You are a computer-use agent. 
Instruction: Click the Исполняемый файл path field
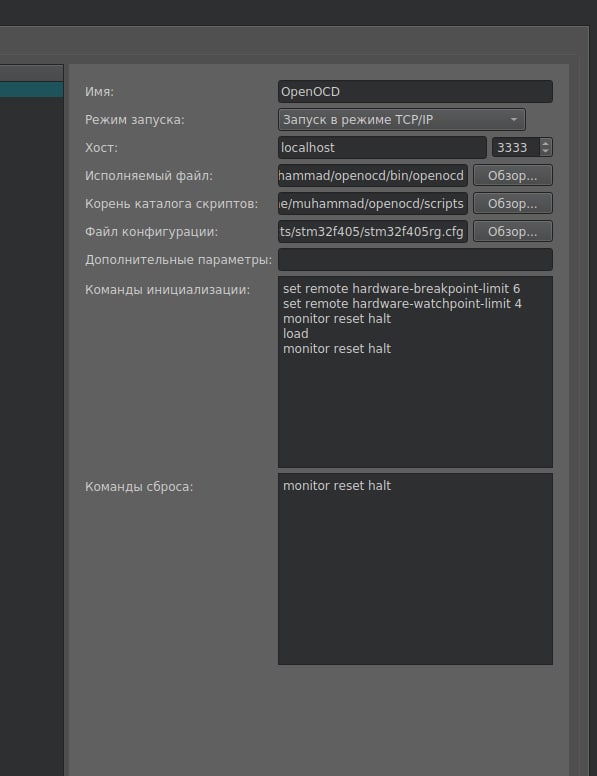pyautogui.click(x=373, y=176)
